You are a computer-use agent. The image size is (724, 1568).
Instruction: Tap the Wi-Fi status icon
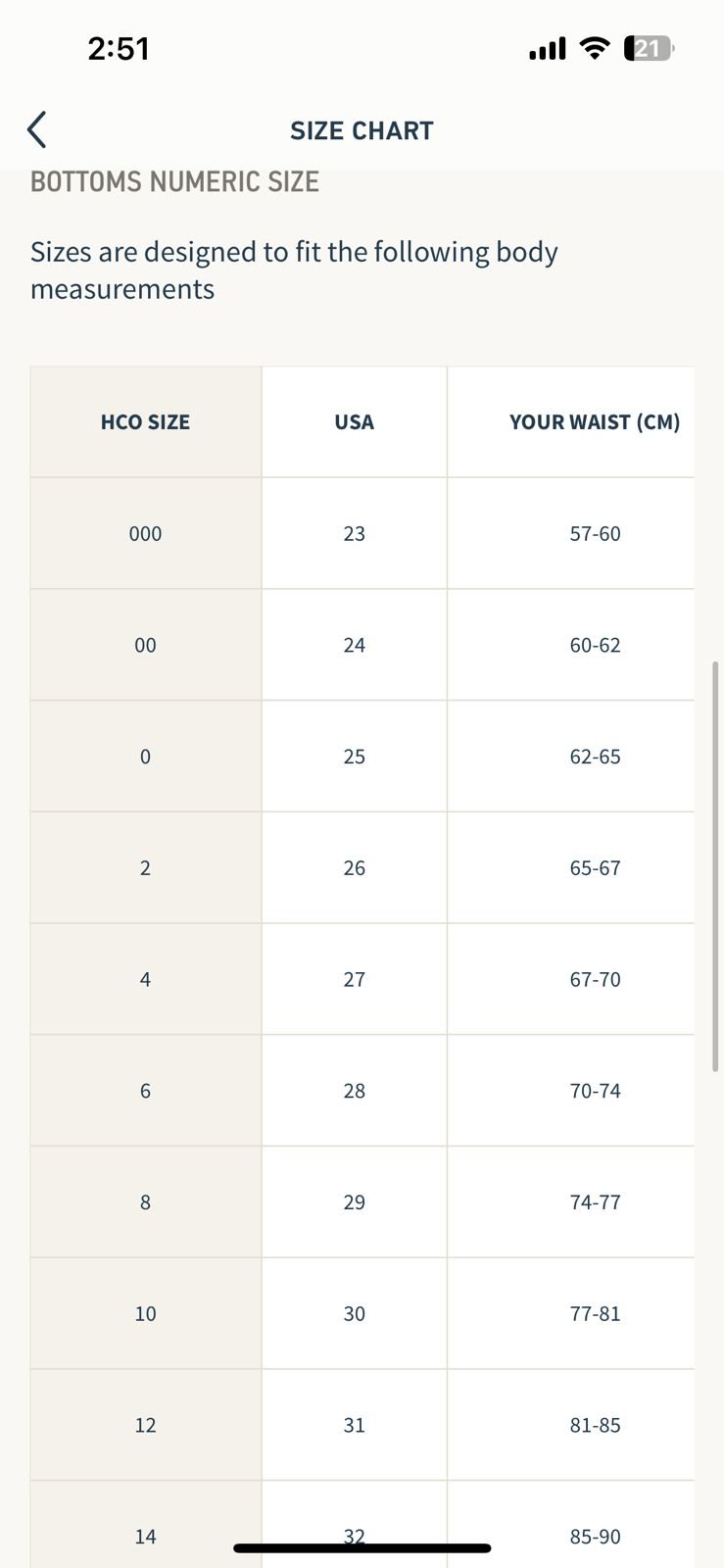tap(594, 48)
